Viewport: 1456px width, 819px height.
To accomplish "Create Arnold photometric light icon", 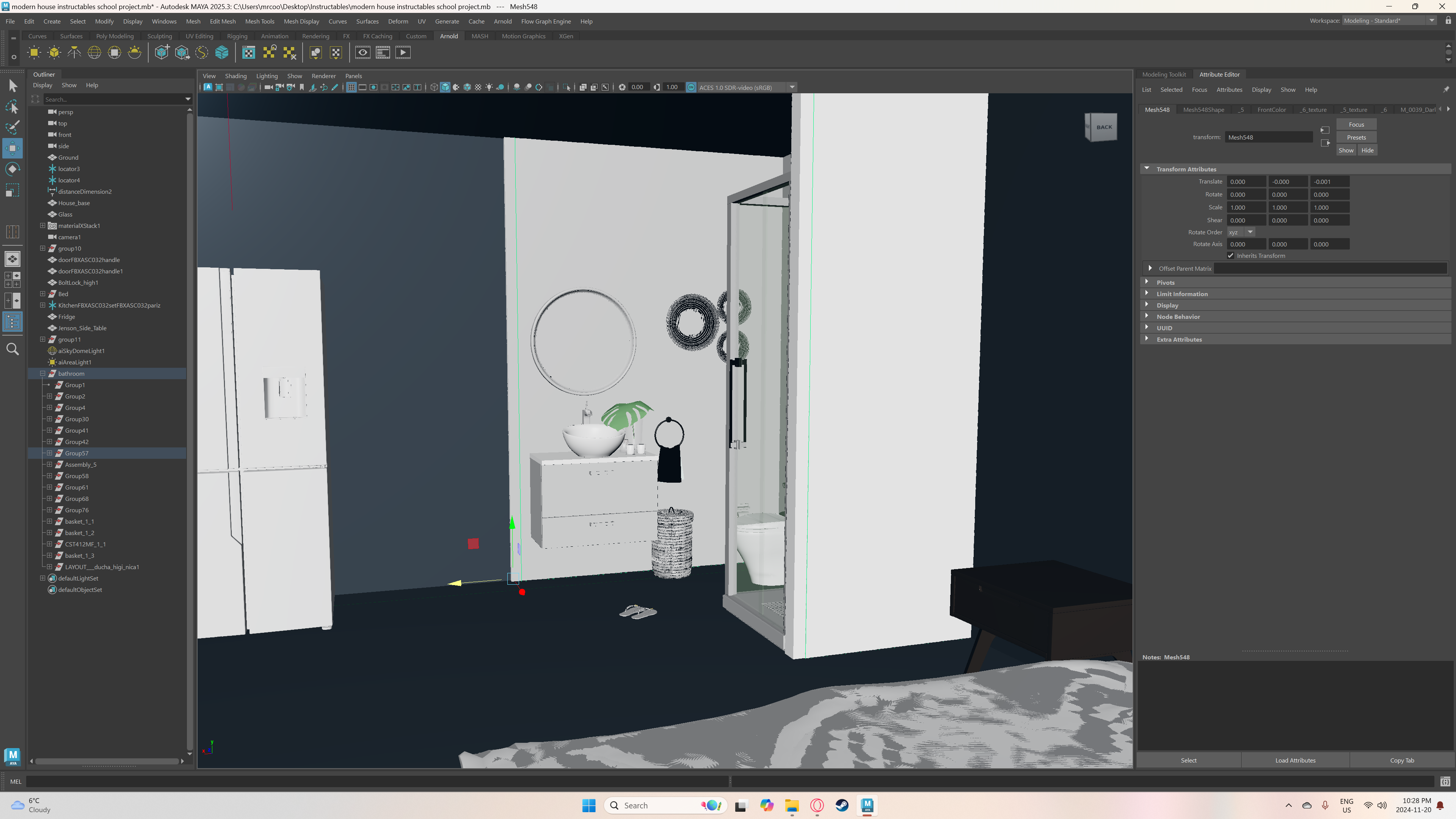I will (x=74, y=53).
